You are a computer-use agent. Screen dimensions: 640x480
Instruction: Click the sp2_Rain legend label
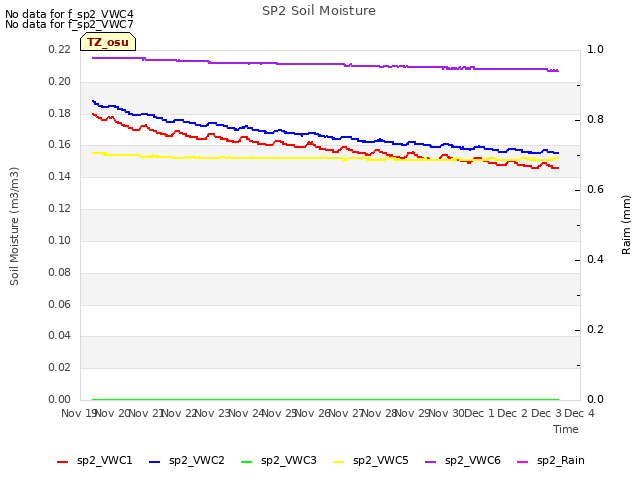561,460
